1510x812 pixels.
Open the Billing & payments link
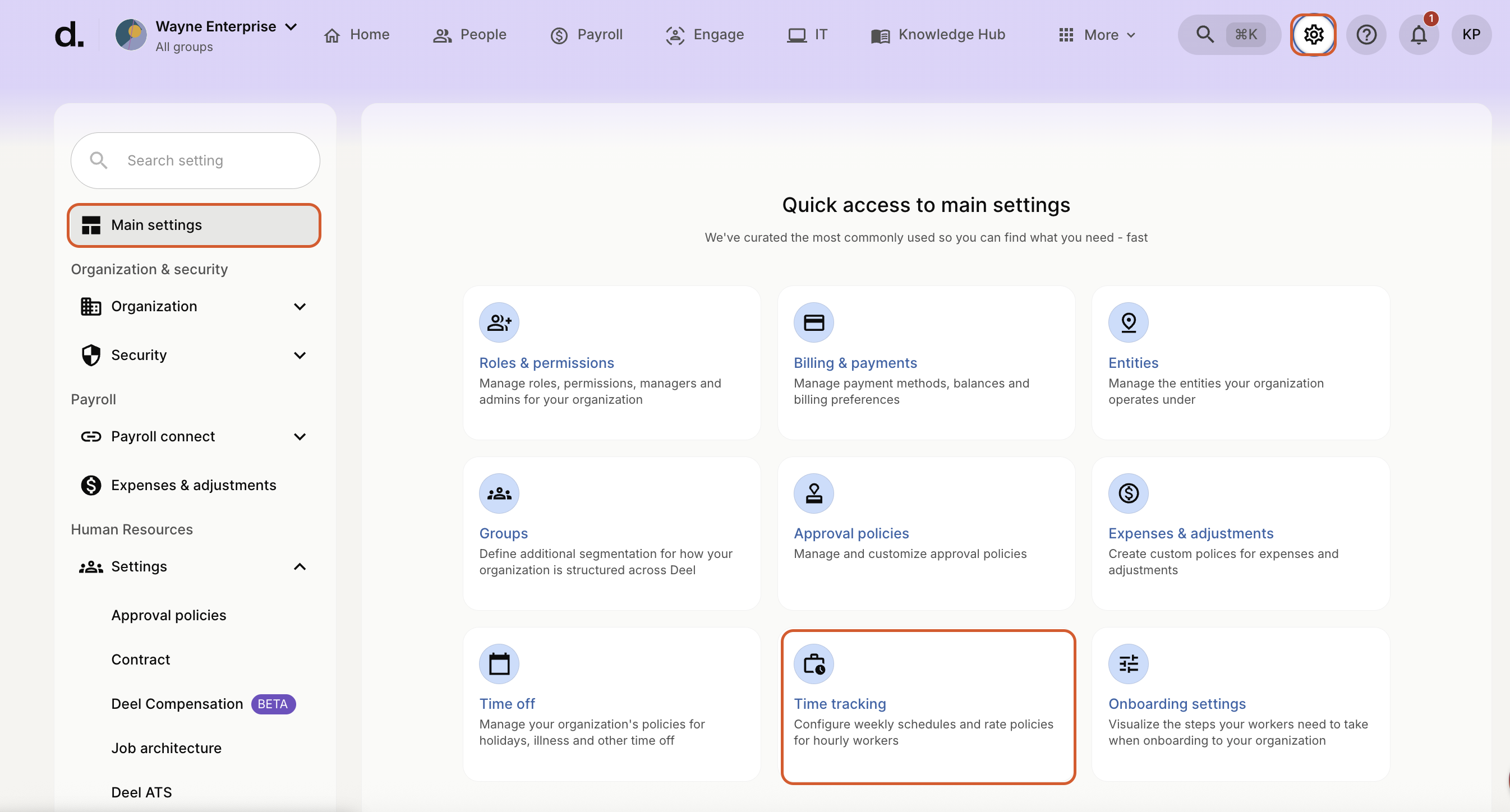coord(855,363)
